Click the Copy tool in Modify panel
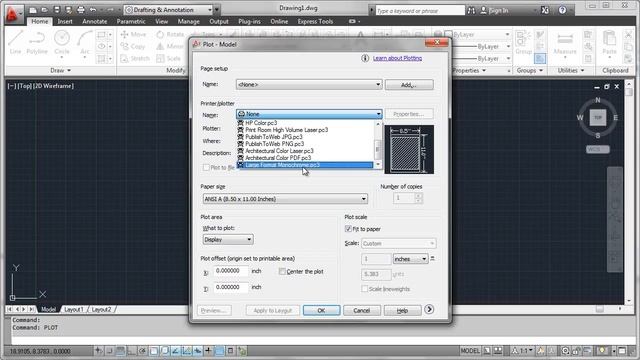Image resolution: width=640 pixels, height=360 pixels. tap(133, 47)
